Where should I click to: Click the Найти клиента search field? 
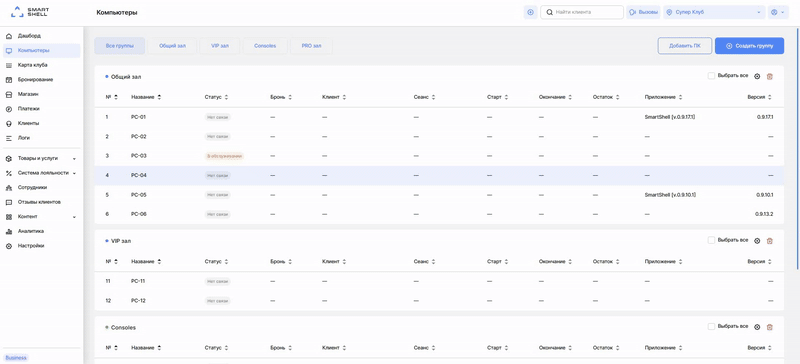[582, 12]
